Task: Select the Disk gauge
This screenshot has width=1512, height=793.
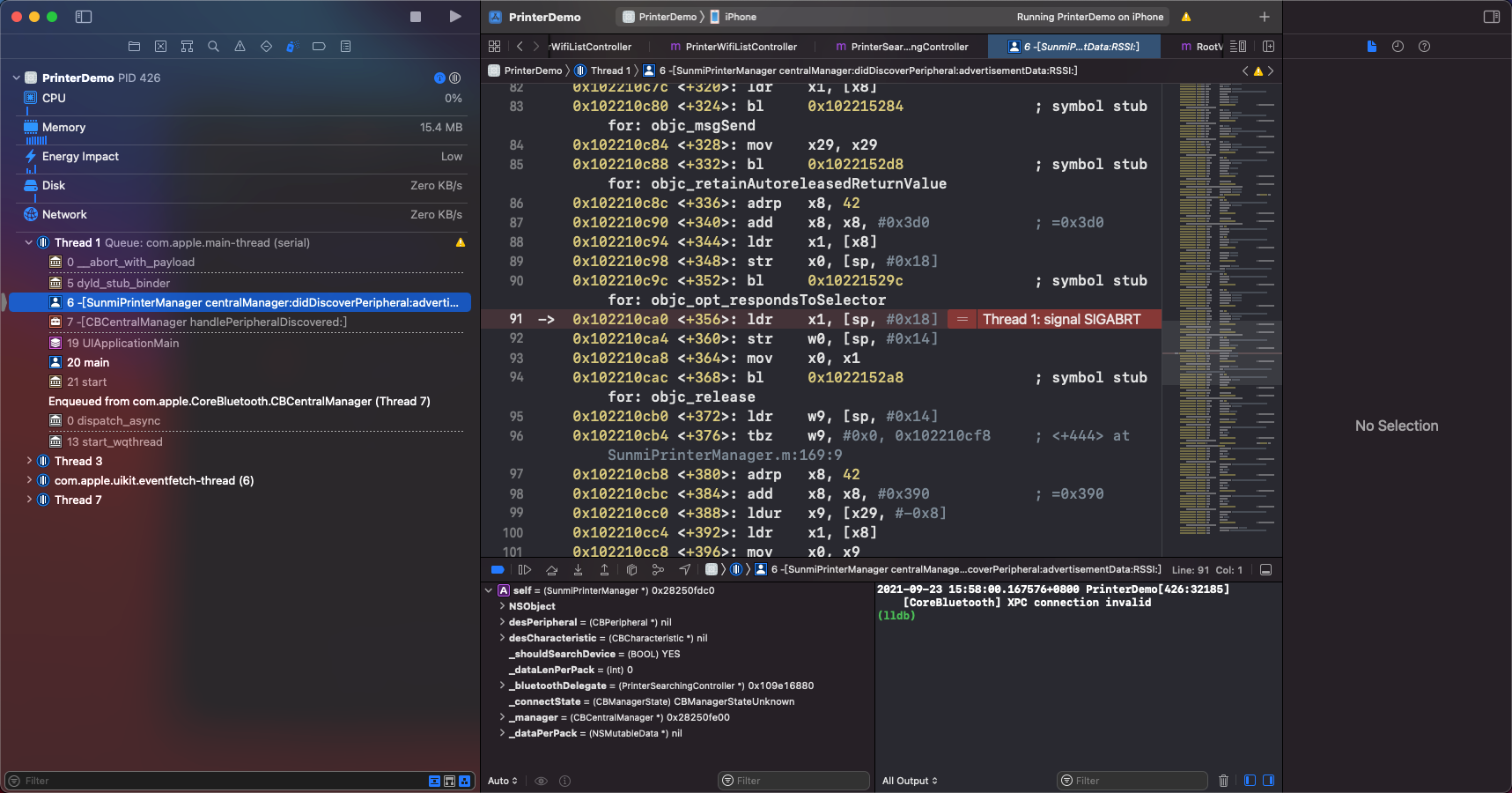Action: [242, 185]
